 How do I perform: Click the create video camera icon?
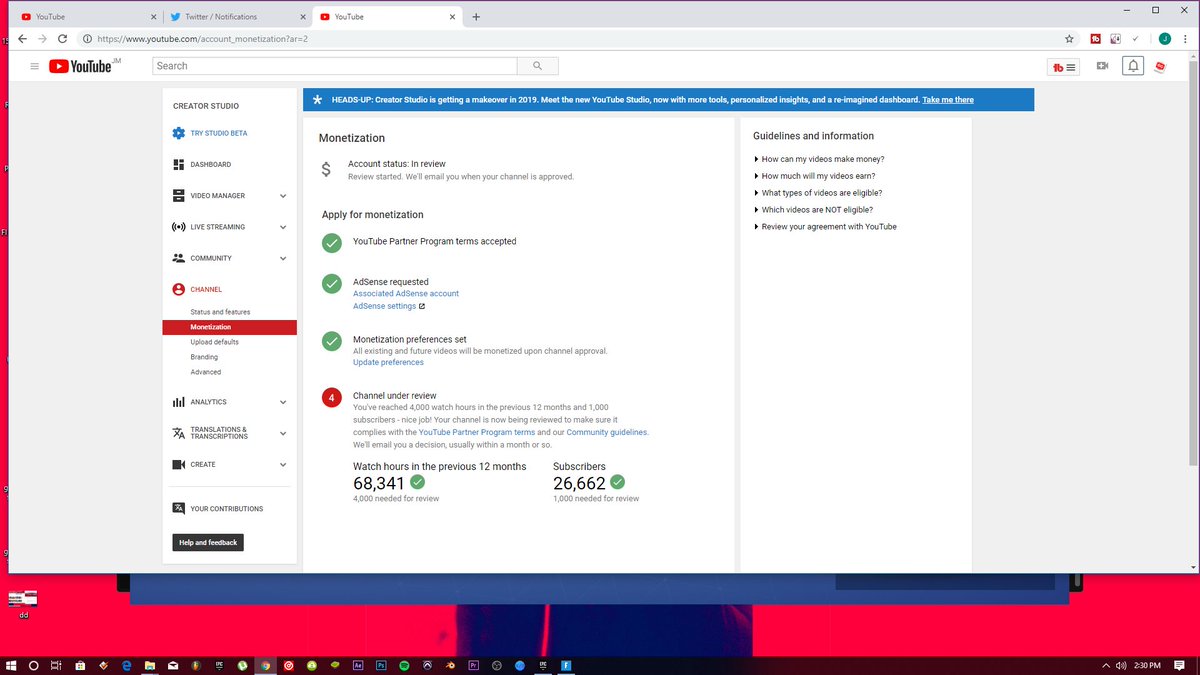point(1102,66)
